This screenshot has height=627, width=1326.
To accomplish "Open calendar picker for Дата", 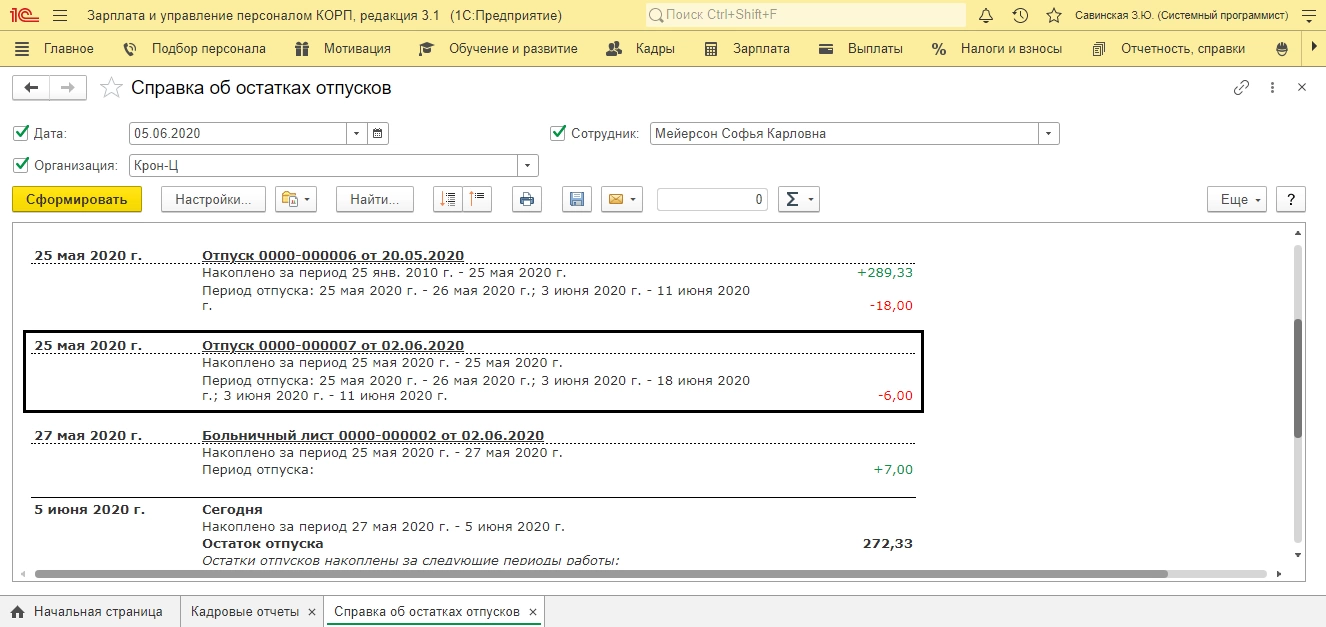I will coord(378,133).
